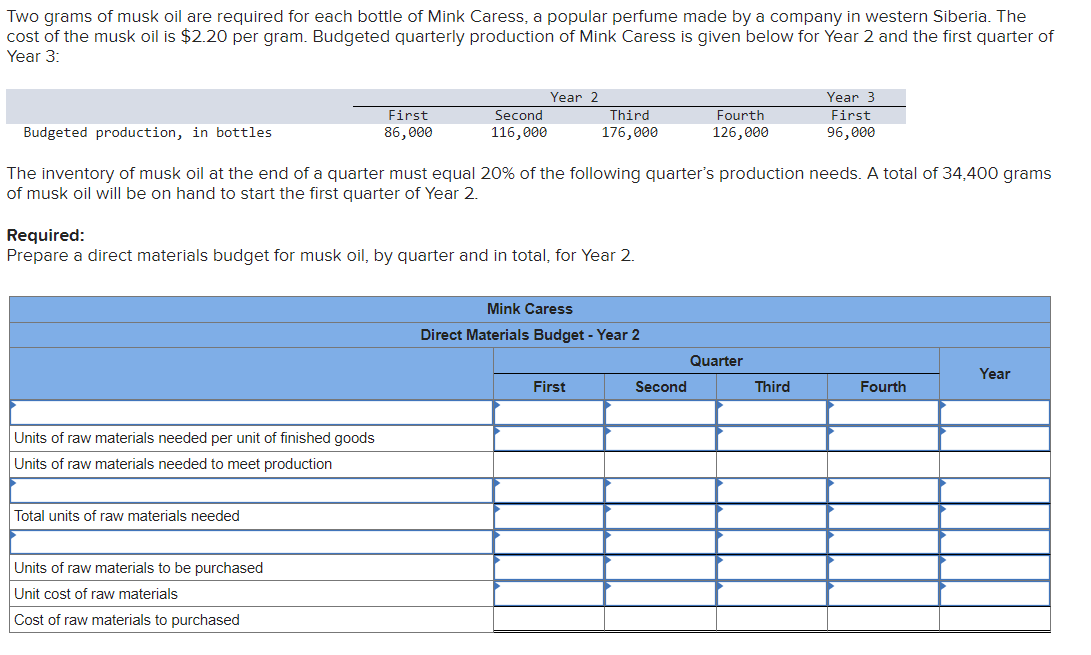
Task: Click Third quarter cell of units to be purchased
Action: click(772, 568)
